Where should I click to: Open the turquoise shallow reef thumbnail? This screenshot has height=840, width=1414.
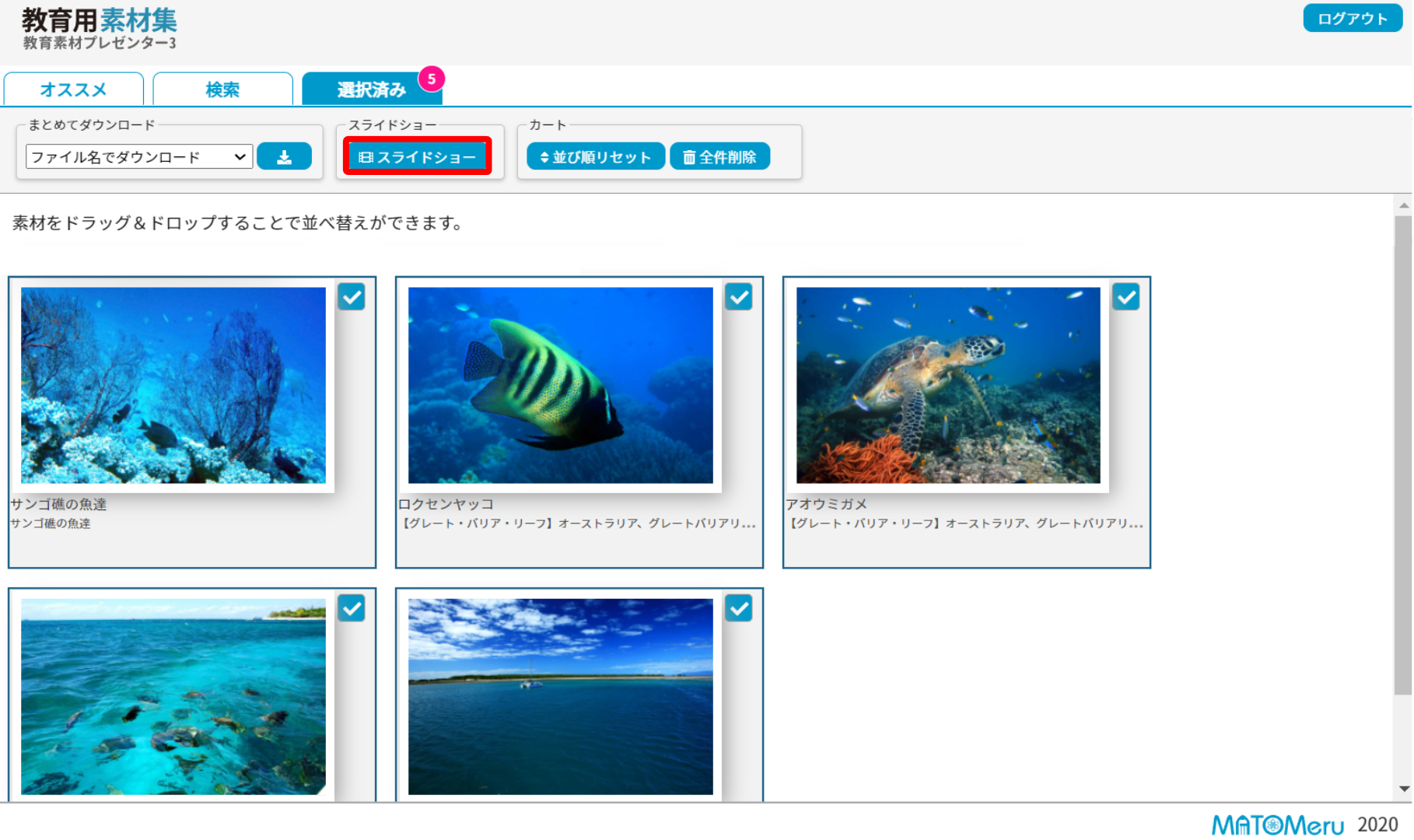[x=173, y=696]
